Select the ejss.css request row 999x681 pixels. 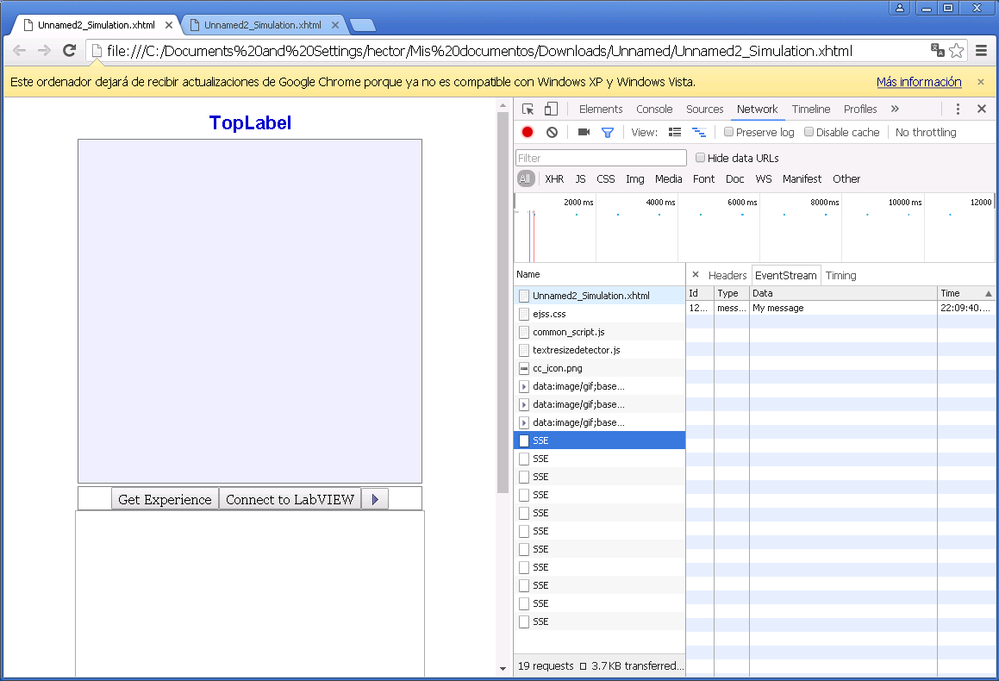tap(600, 313)
